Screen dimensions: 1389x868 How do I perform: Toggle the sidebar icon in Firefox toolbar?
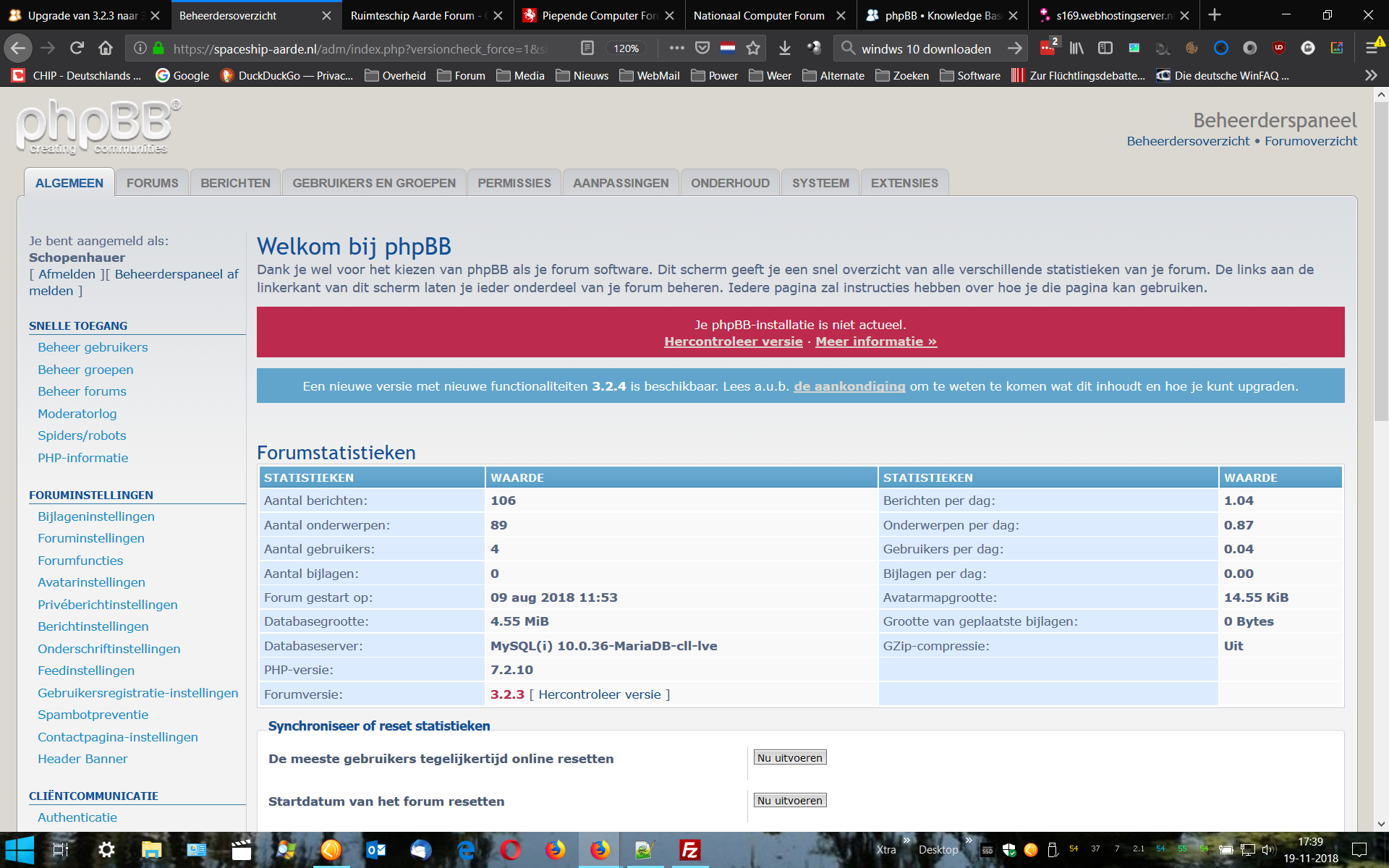[x=1105, y=48]
